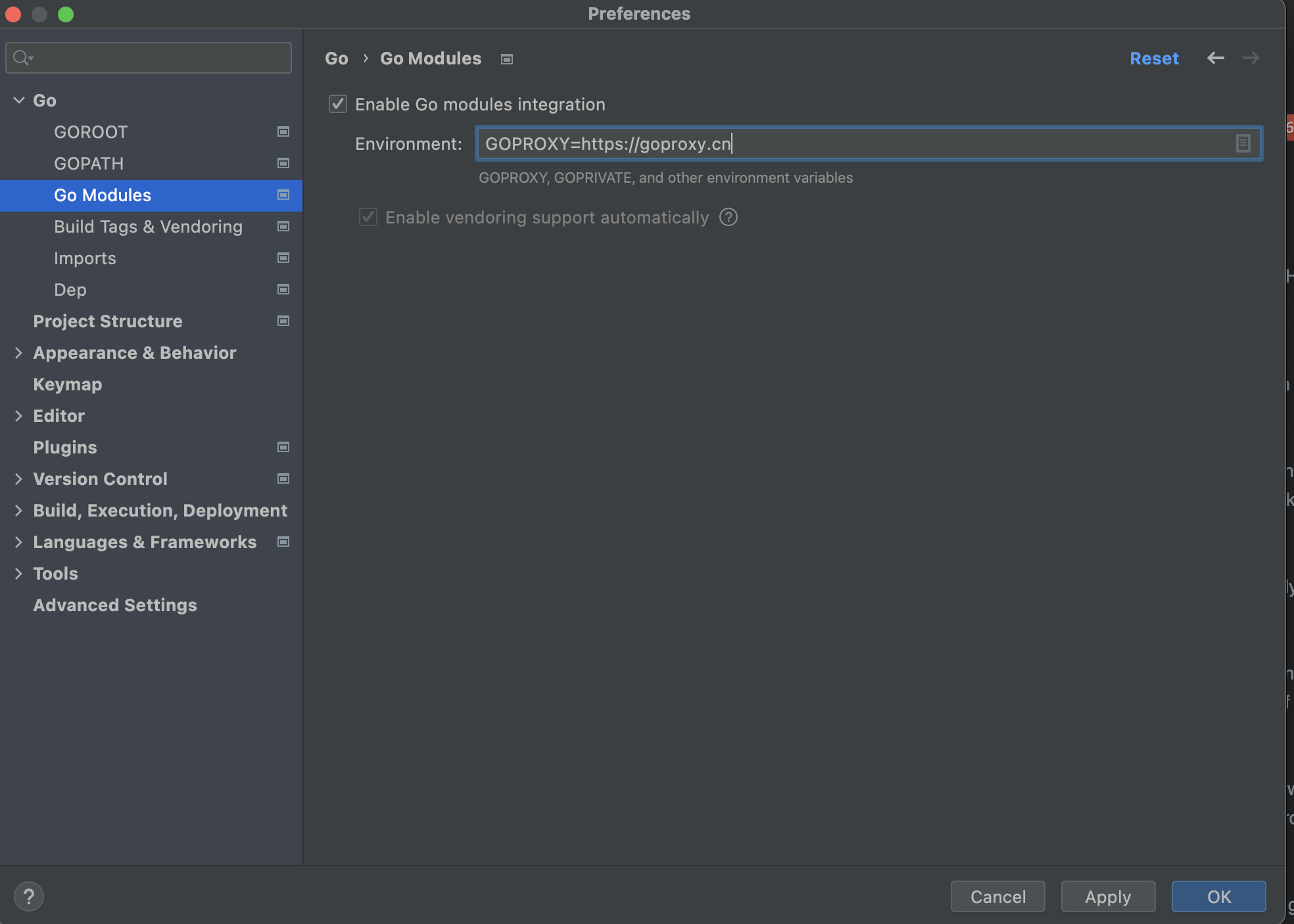
Task: Click the forward navigation arrow
Action: [x=1251, y=58]
